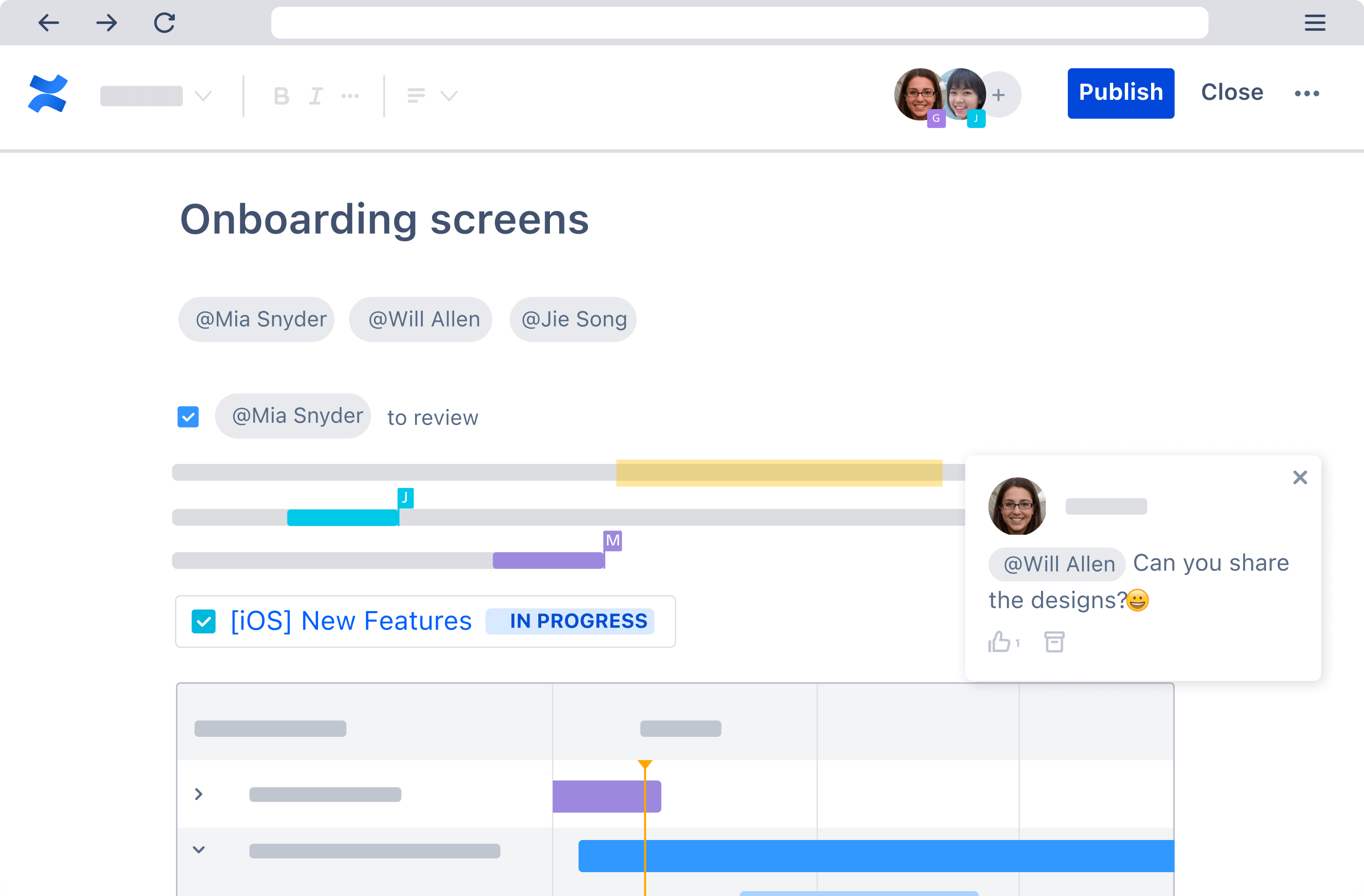Toggle bold text formatting

[282, 95]
